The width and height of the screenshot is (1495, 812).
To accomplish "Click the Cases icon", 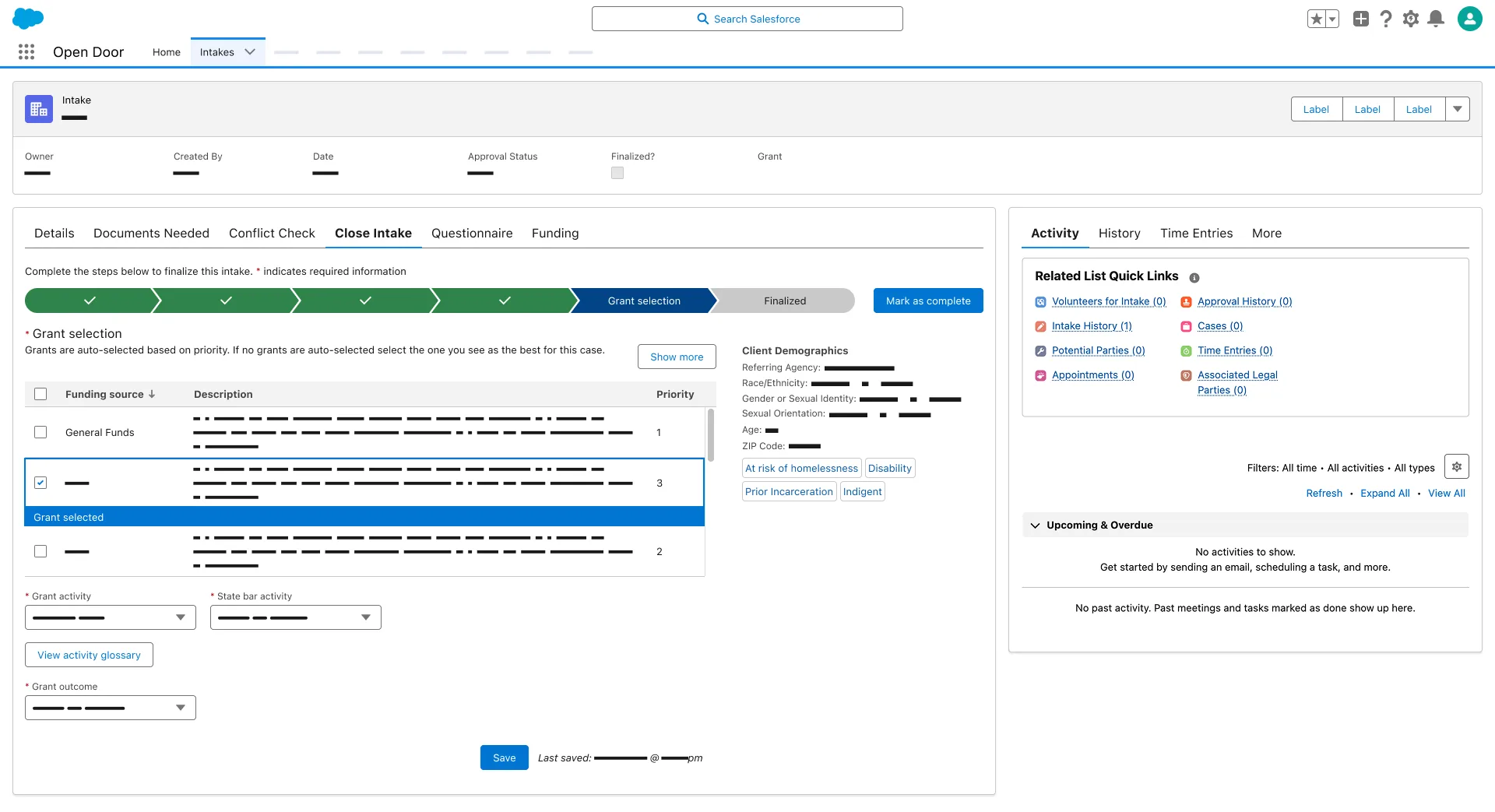I will (x=1186, y=326).
